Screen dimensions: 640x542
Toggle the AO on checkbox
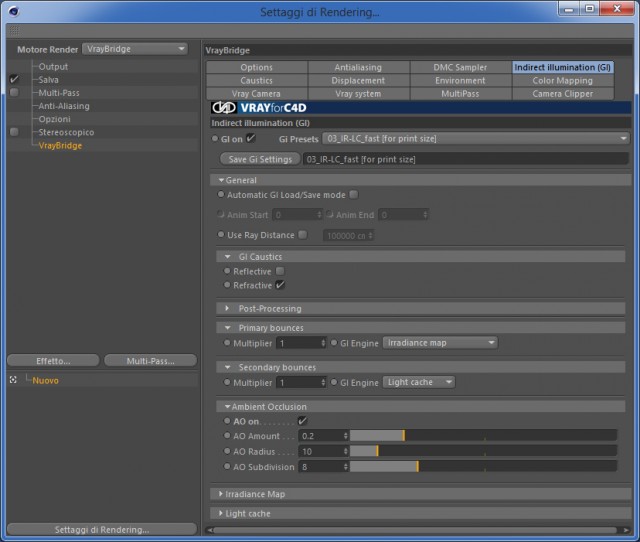pyautogui.click(x=302, y=421)
